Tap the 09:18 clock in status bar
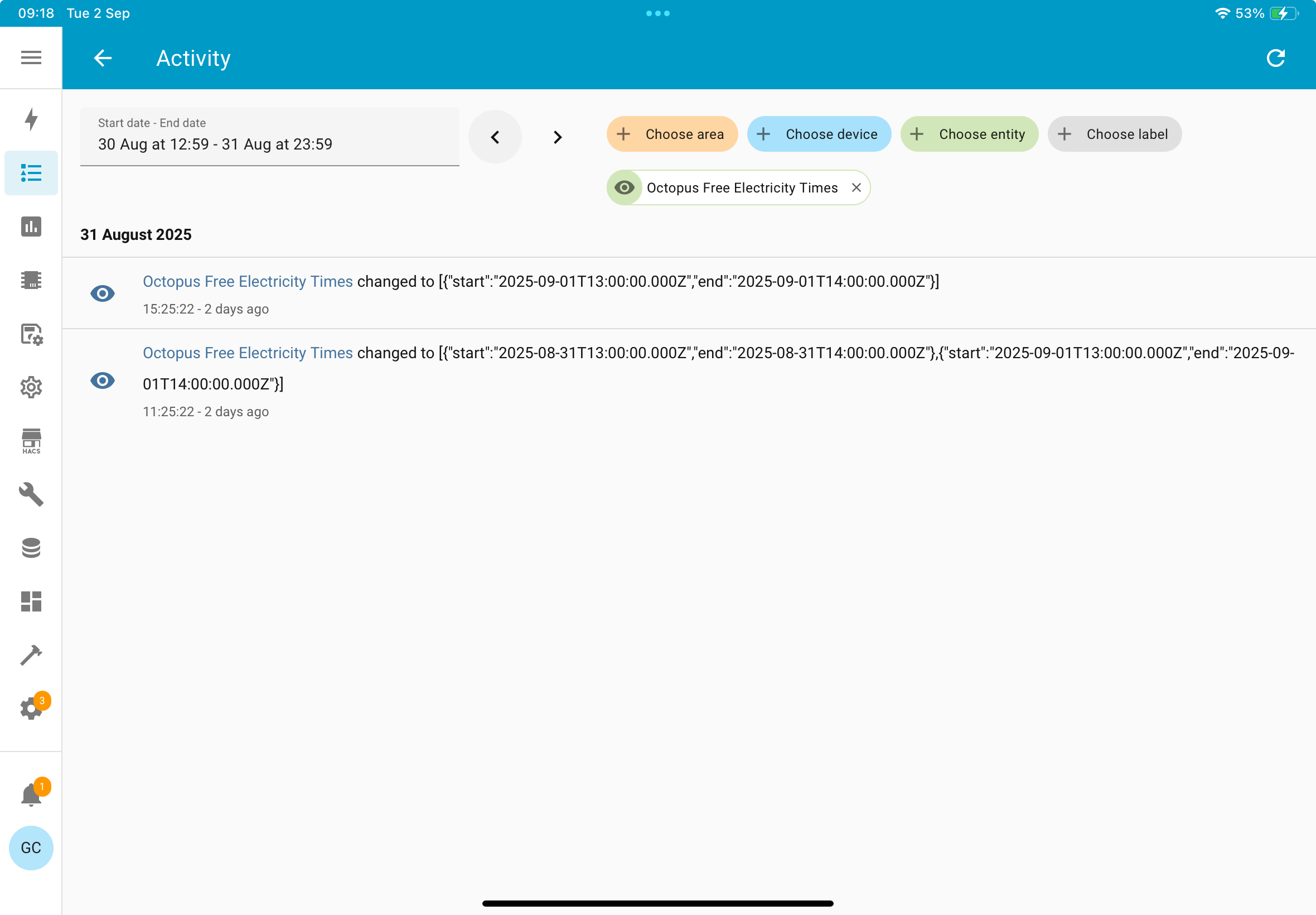This screenshot has height=915, width=1316. (x=36, y=13)
